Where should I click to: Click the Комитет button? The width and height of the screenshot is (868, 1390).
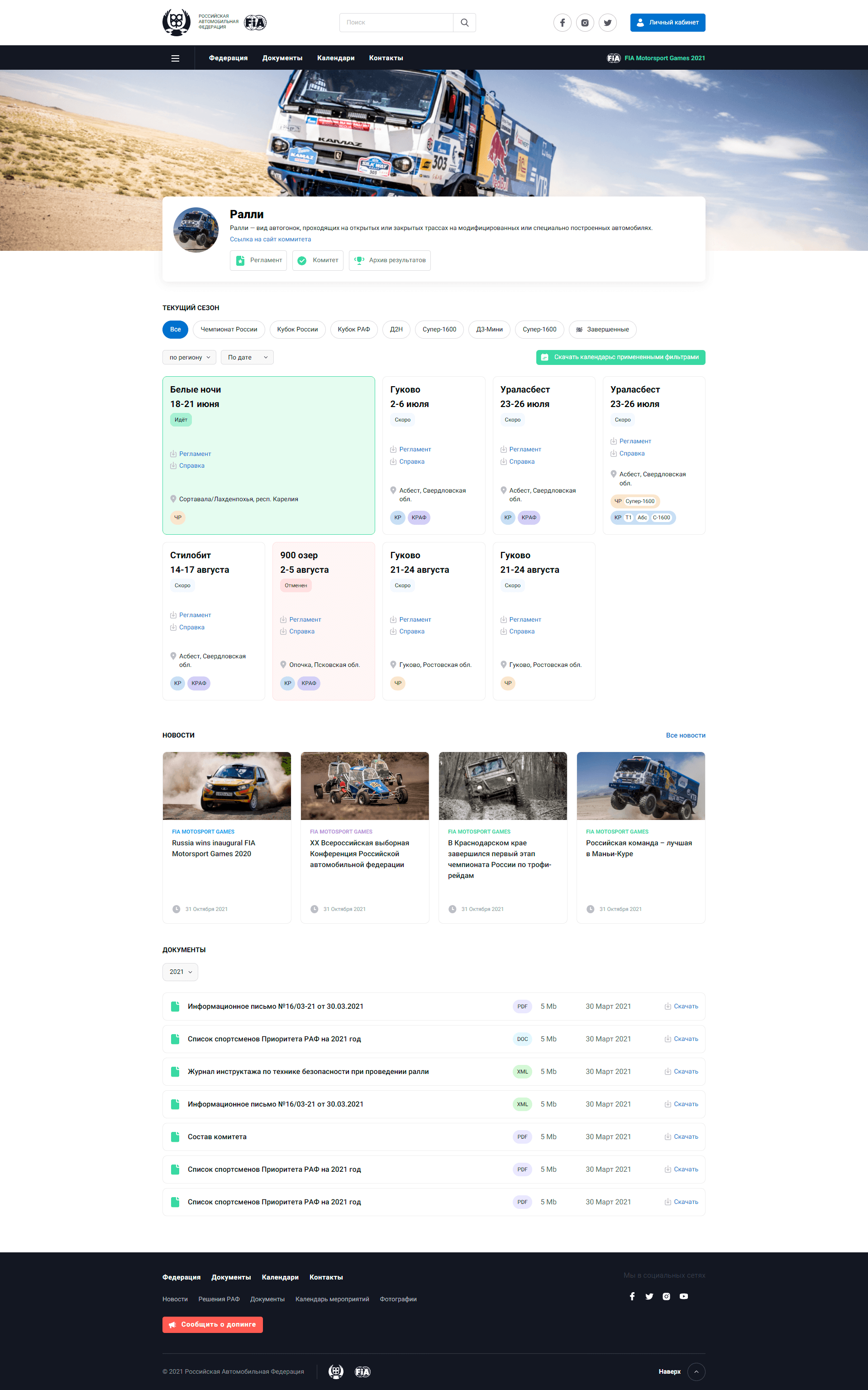[317, 260]
